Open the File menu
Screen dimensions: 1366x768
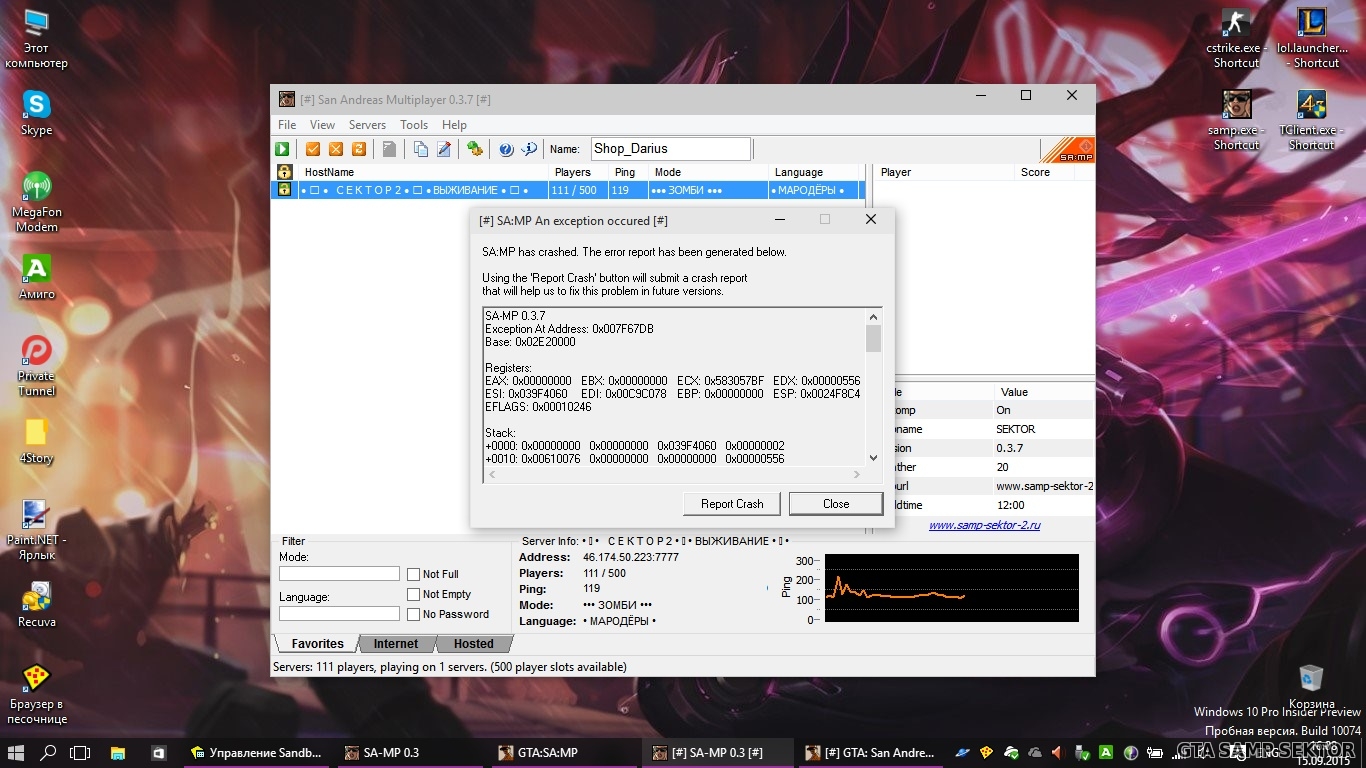287,125
